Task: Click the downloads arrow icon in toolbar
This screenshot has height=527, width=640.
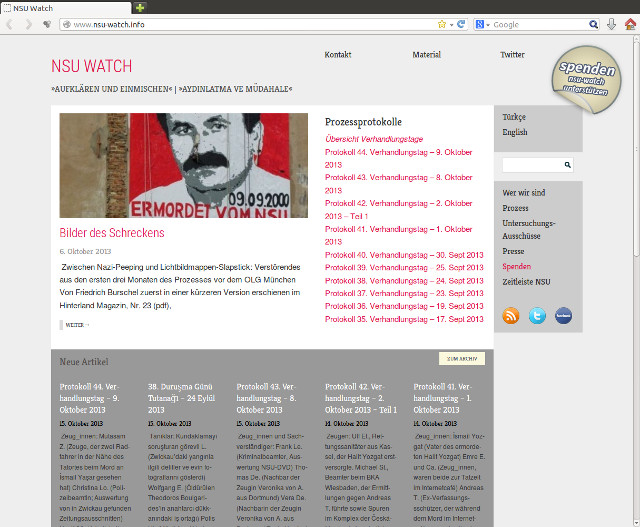Action: [610, 24]
